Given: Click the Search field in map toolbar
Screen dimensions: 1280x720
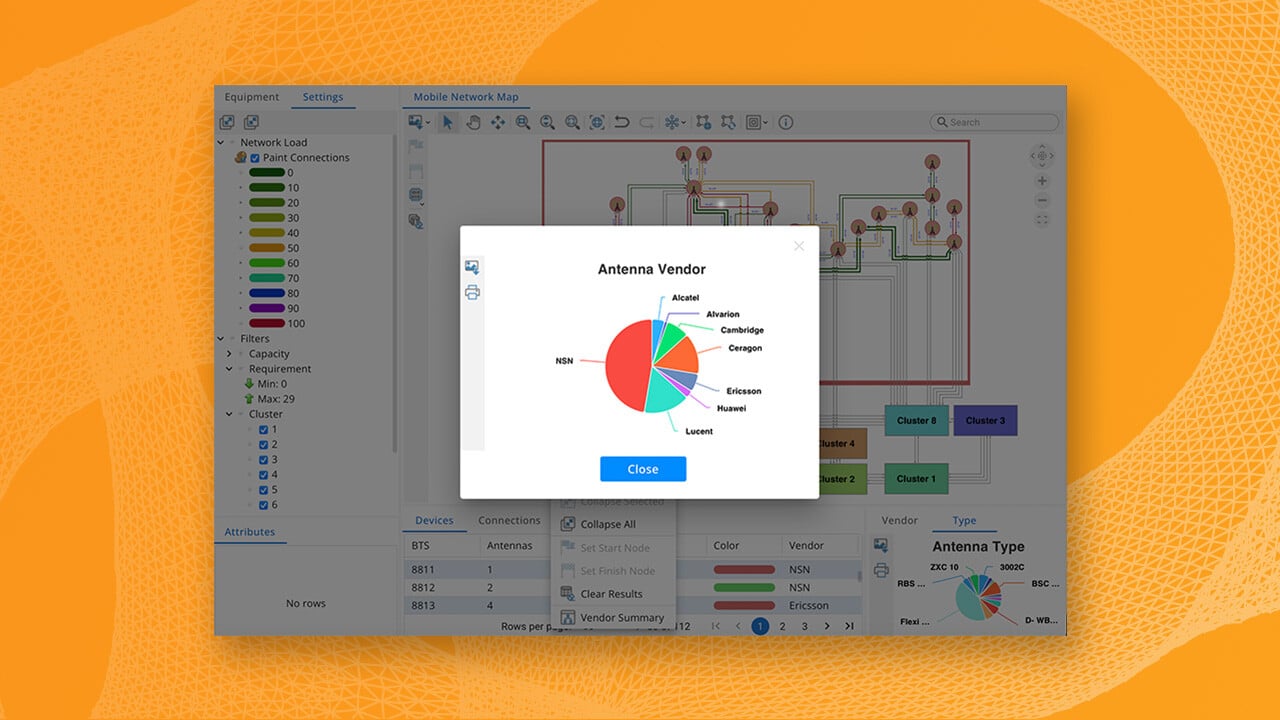Looking at the screenshot, I should click(994, 122).
